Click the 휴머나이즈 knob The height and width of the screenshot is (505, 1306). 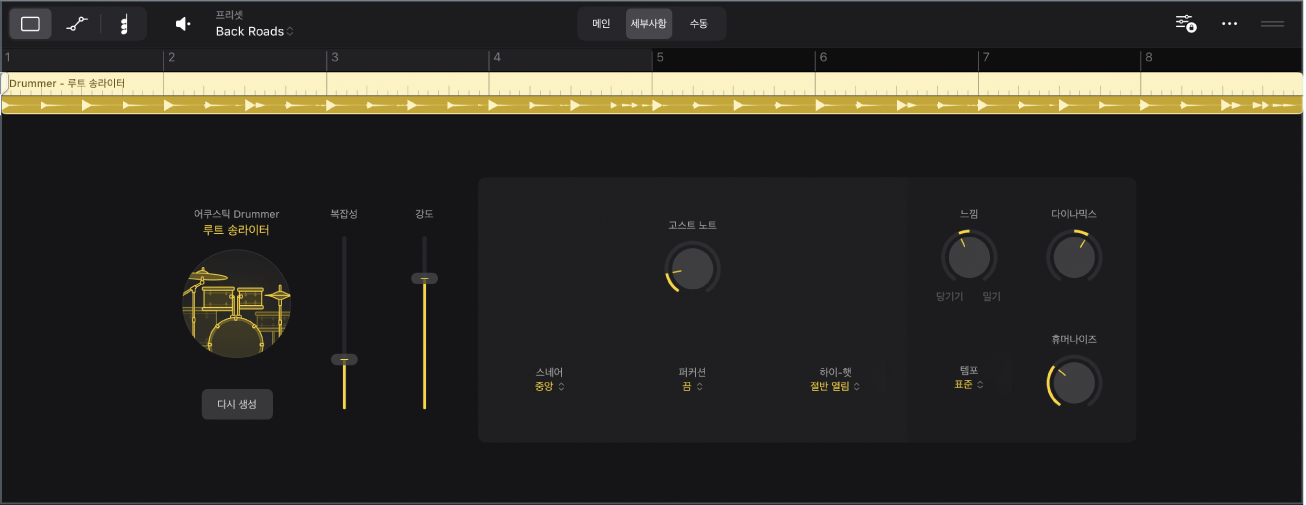(x=1074, y=382)
